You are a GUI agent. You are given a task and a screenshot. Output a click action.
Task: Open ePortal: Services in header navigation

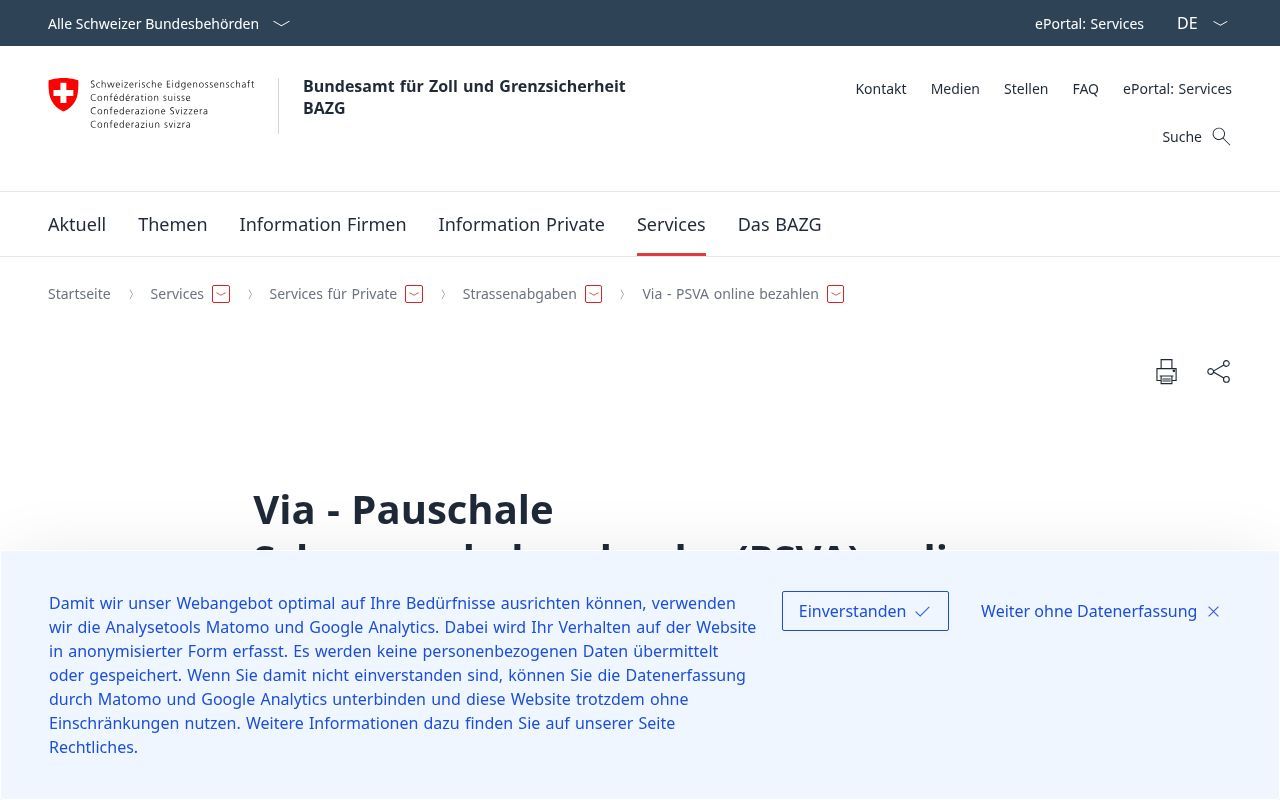point(1177,89)
